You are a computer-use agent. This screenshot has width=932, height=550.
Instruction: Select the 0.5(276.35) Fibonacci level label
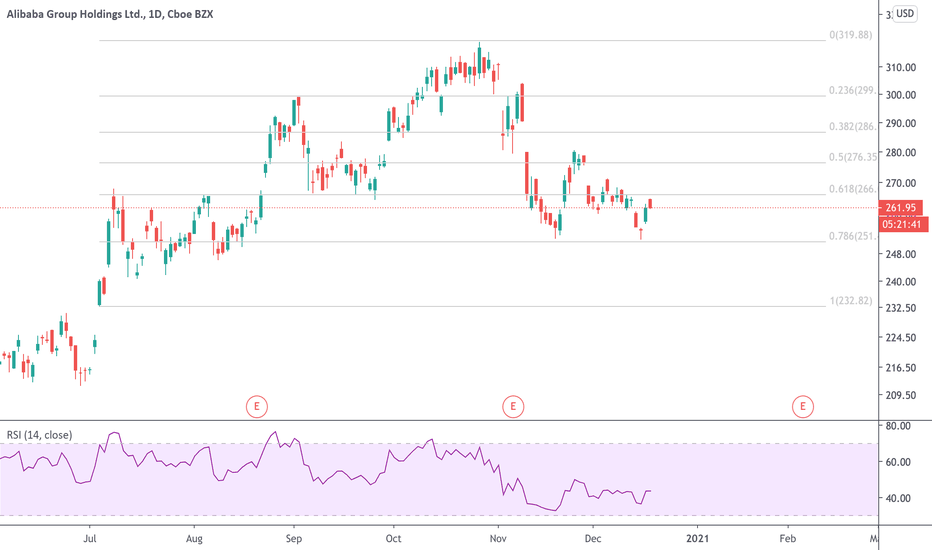point(853,157)
